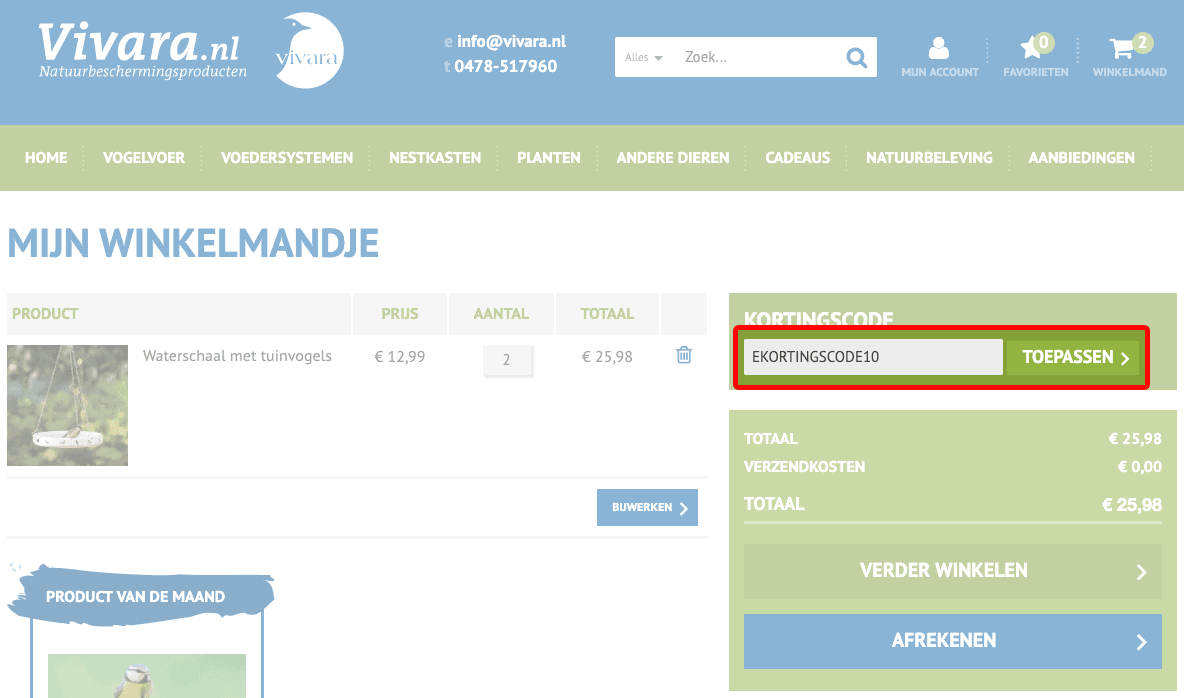Screen dimensions: 1184x698
Task: Open the Planten menu
Action: [x=549, y=158]
